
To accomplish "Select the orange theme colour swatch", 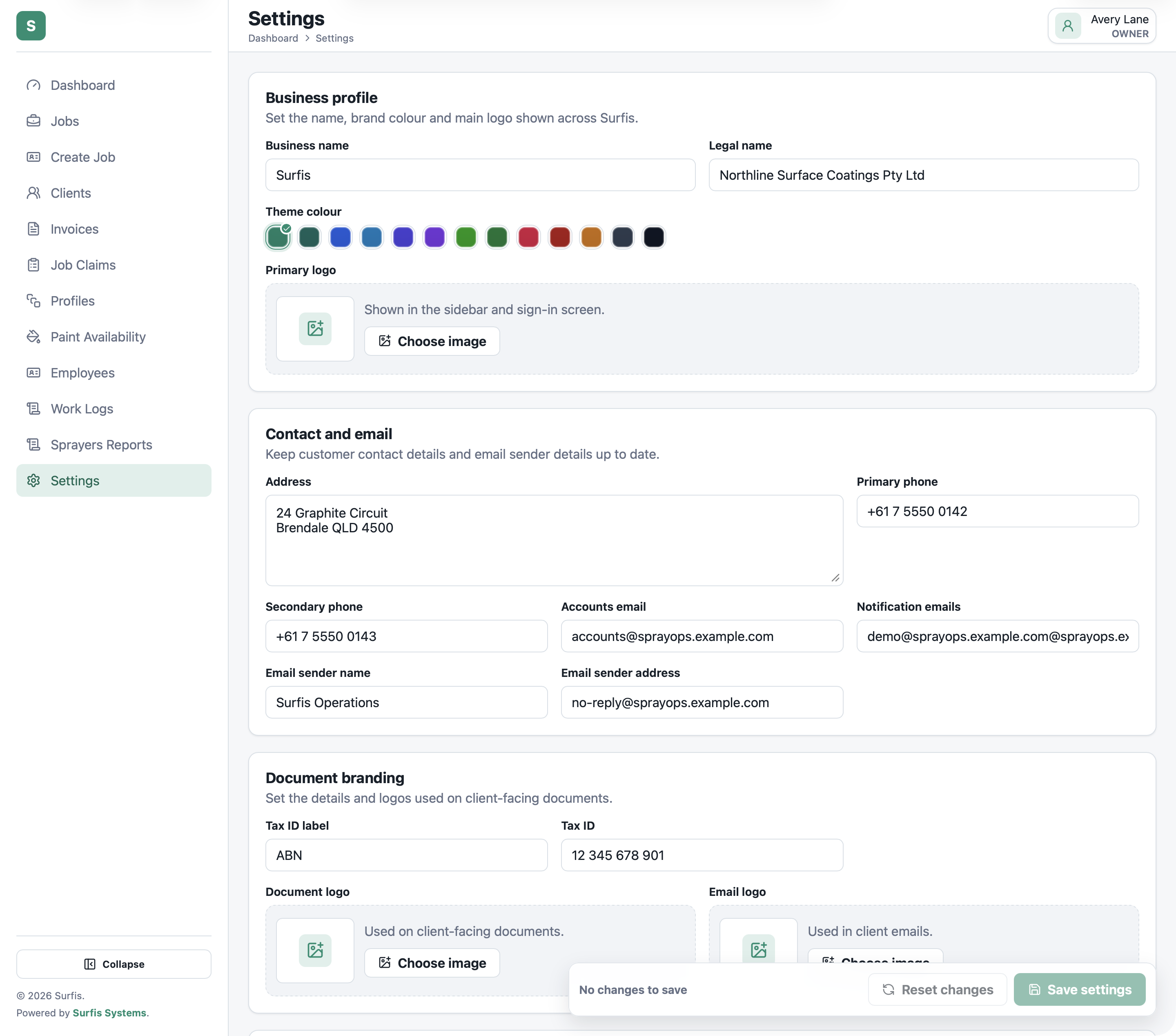I will [591, 237].
